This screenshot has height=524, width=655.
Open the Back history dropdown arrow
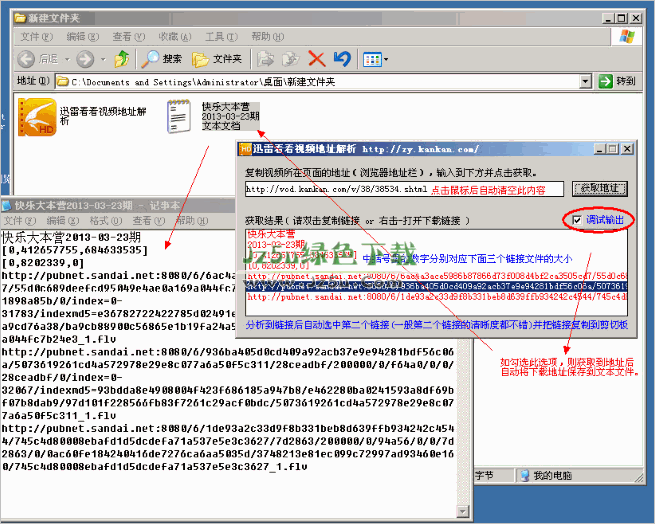[67, 59]
